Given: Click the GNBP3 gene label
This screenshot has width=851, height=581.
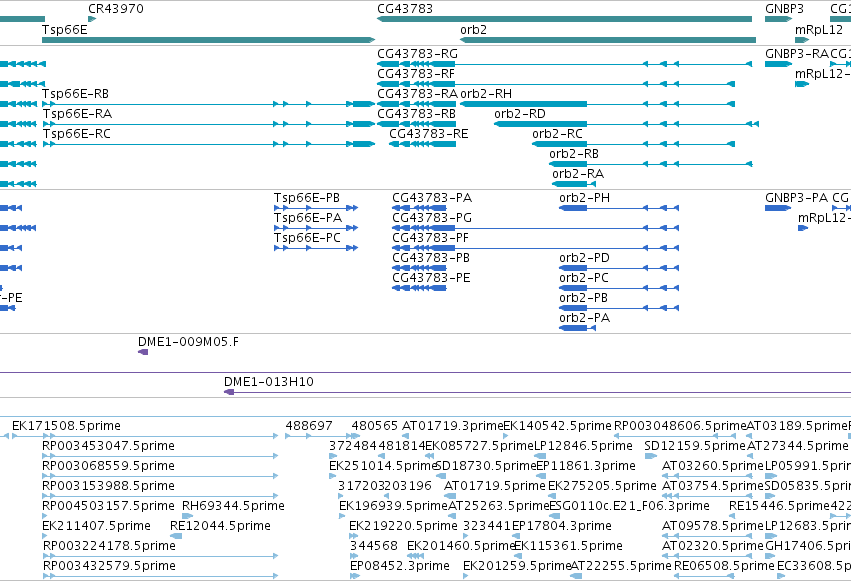Looking at the screenshot, I should coord(784,9).
